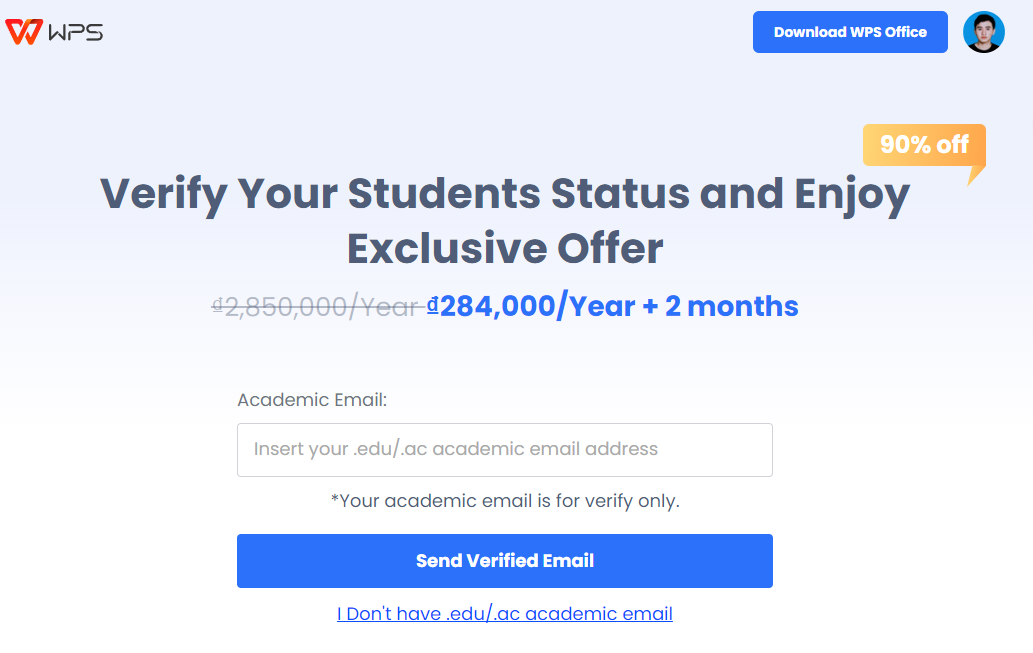The height and width of the screenshot is (653, 1033).
Task: Focus the academic email address input field
Action: point(504,450)
